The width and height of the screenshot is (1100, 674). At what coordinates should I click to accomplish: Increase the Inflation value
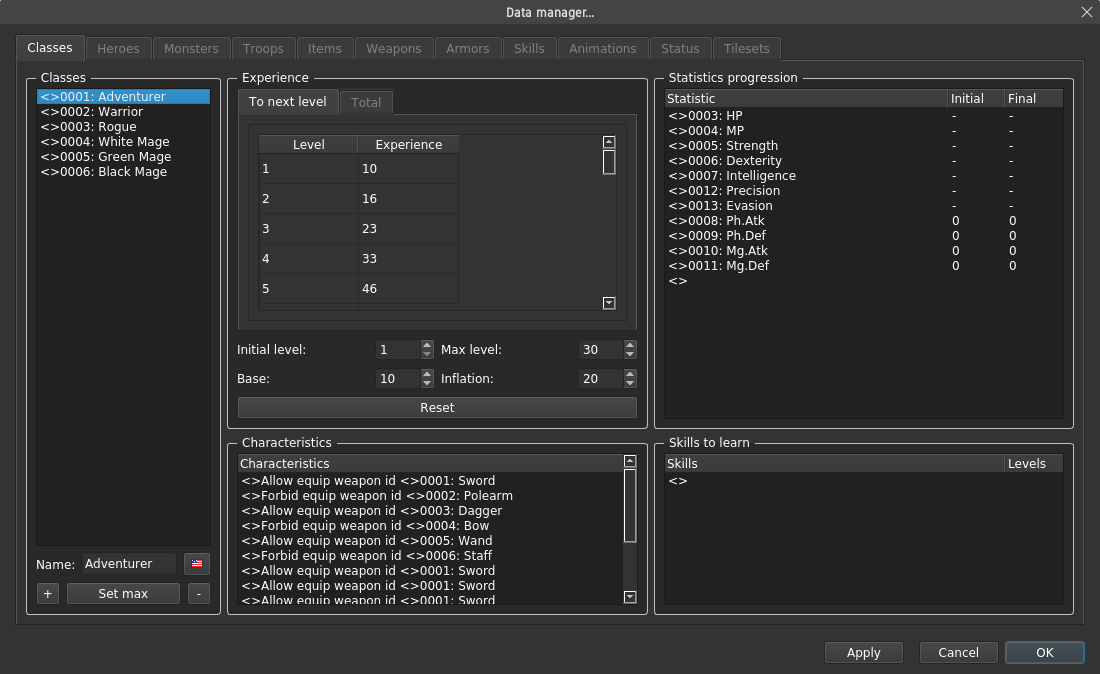point(630,374)
